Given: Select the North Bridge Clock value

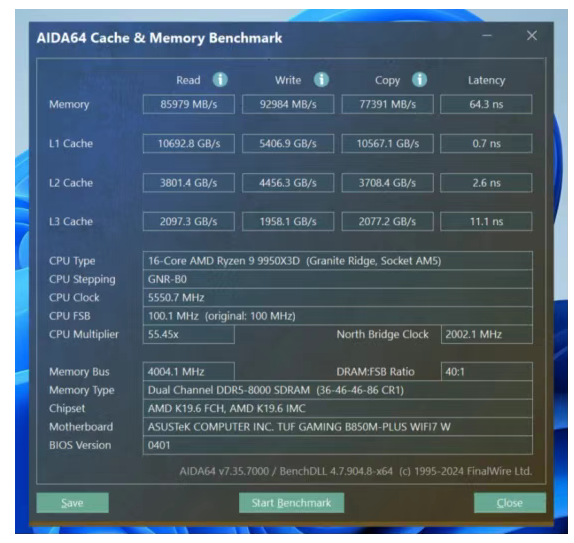Looking at the screenshot, I should click(x=487, y=334).
